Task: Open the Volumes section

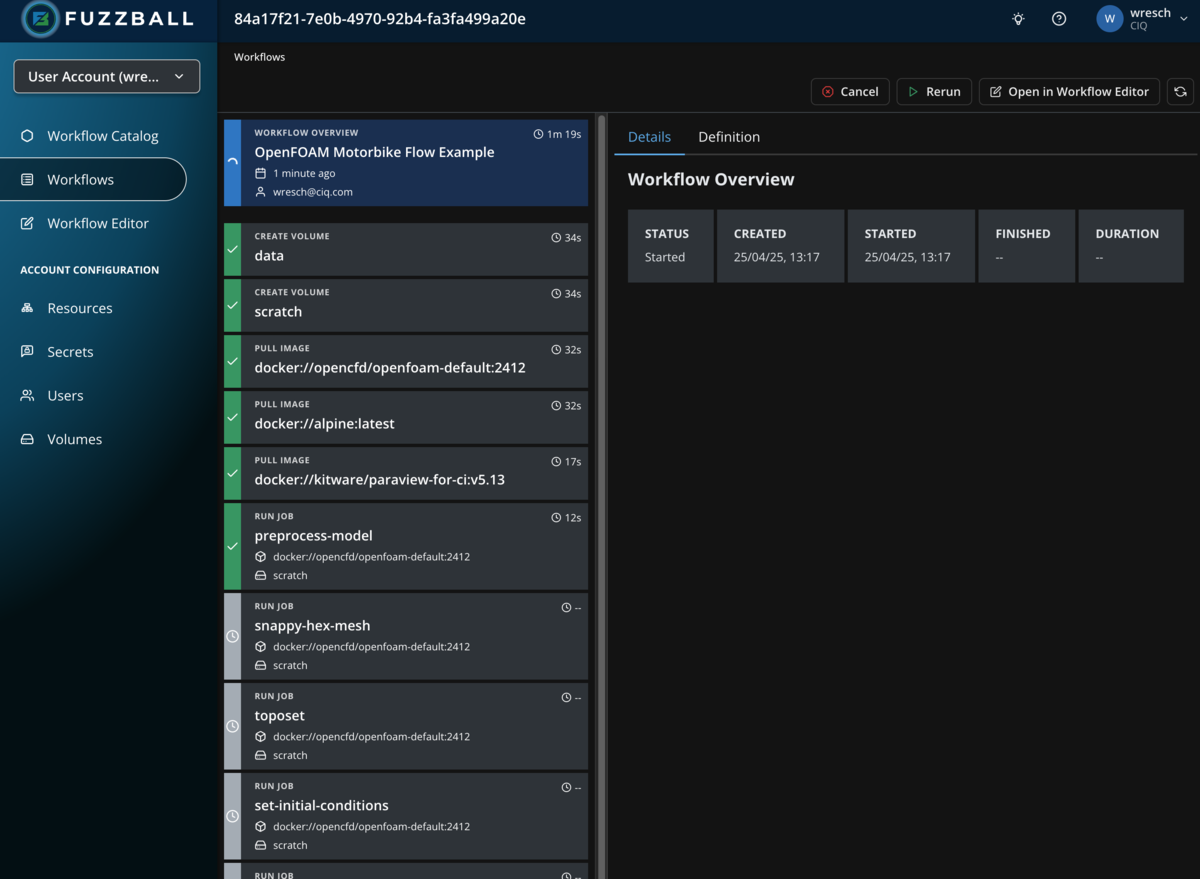Action: (72, 439)
